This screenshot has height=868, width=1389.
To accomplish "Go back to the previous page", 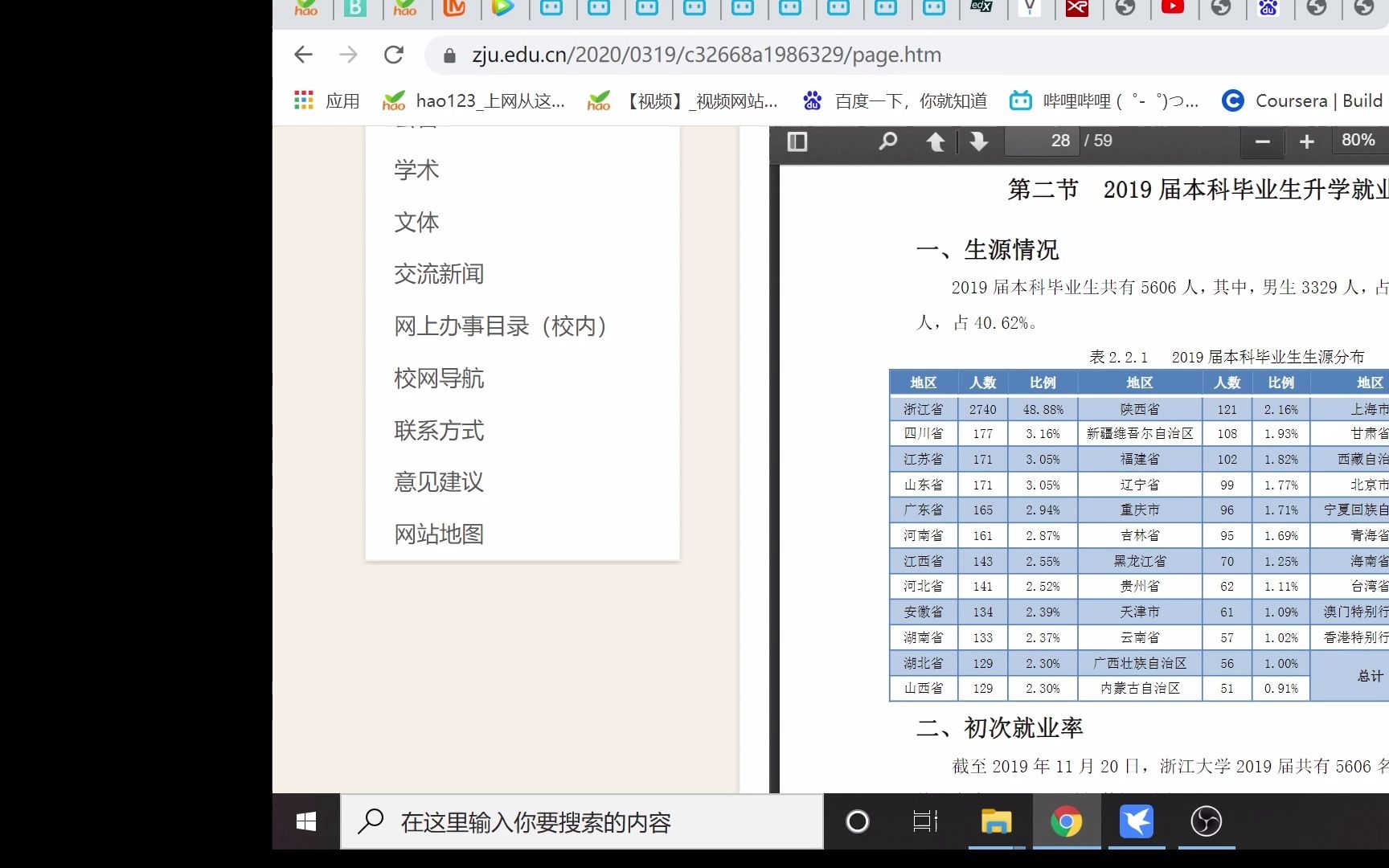I will (x=303, y=55).
